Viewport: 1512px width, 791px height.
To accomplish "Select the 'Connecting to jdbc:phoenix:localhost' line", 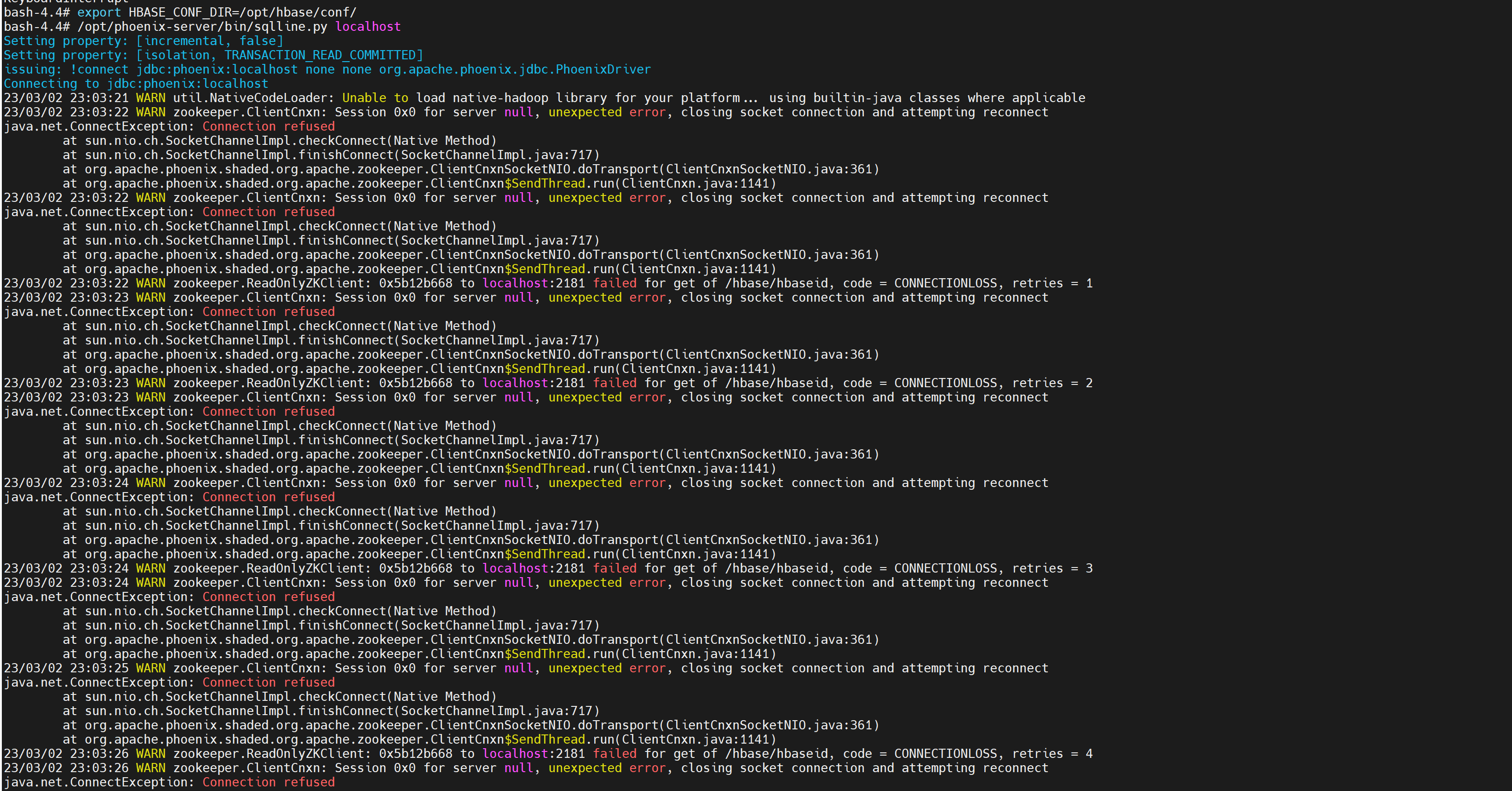I will point(136,83).
